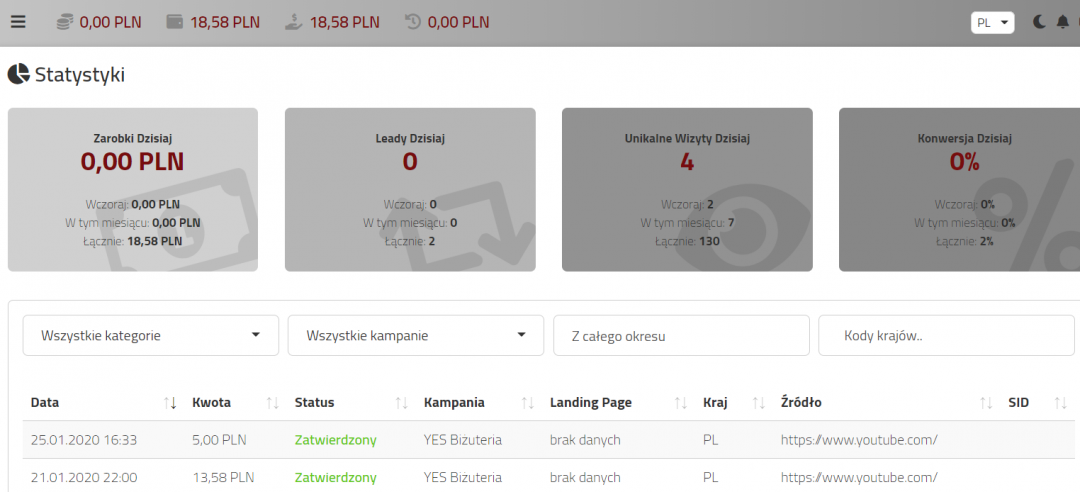Screen dimensions: 1080x492
Task: Click the Kody krajów input field
Action: pos(946,336)
